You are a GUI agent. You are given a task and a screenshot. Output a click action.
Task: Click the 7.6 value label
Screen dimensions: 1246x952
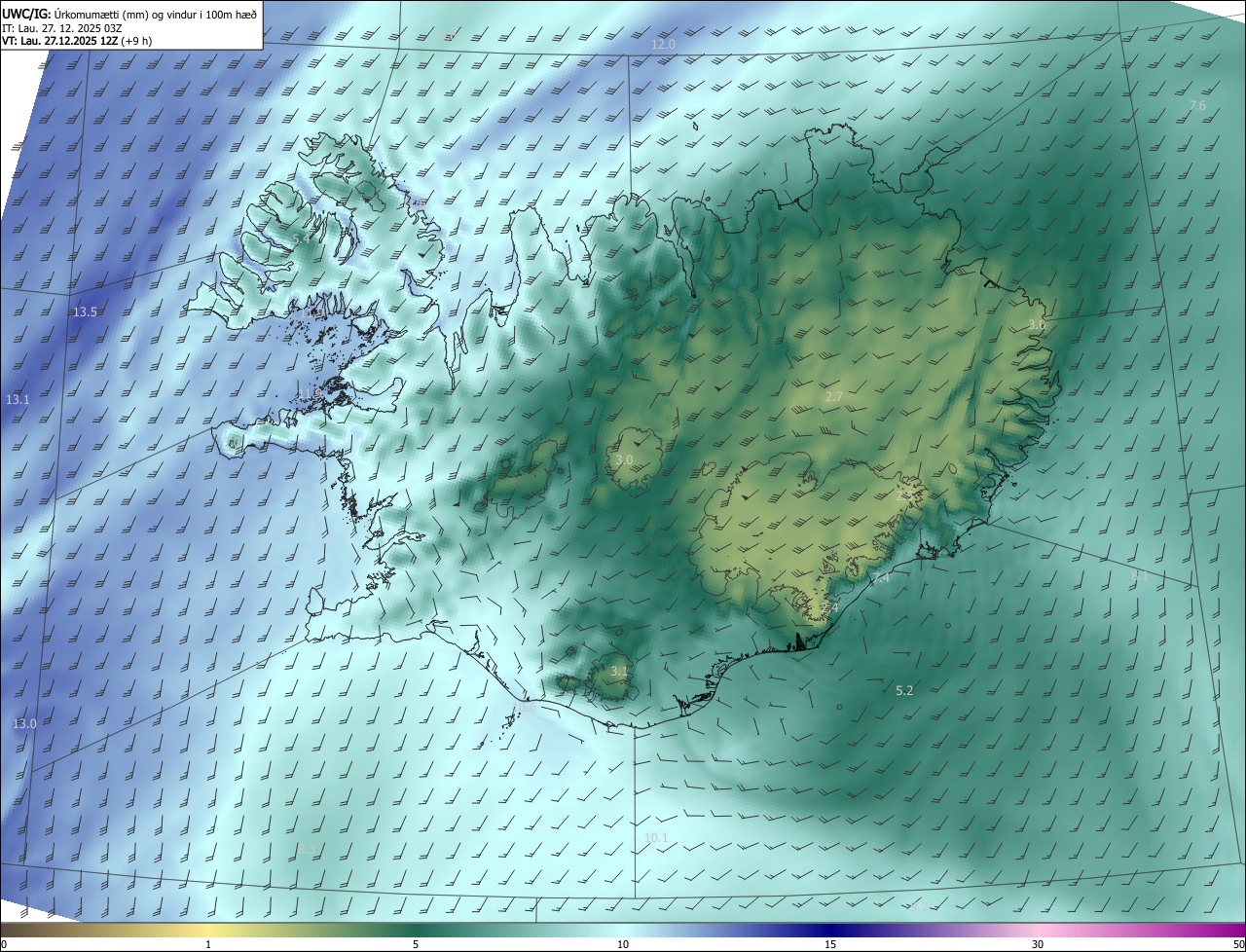pyautogui.click(x=1197, y=105)
